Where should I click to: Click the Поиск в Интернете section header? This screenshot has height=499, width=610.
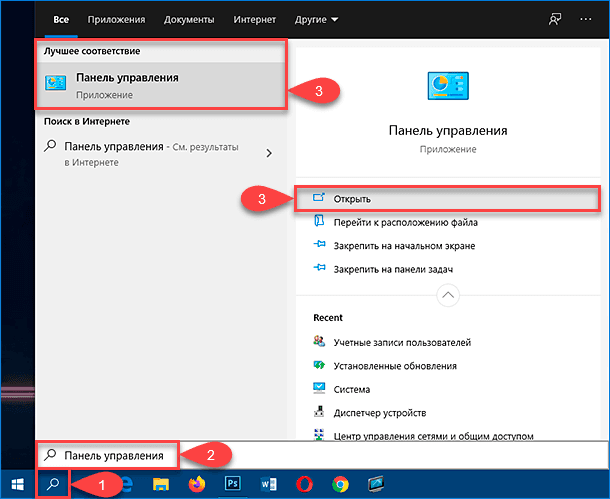(87, 121)
